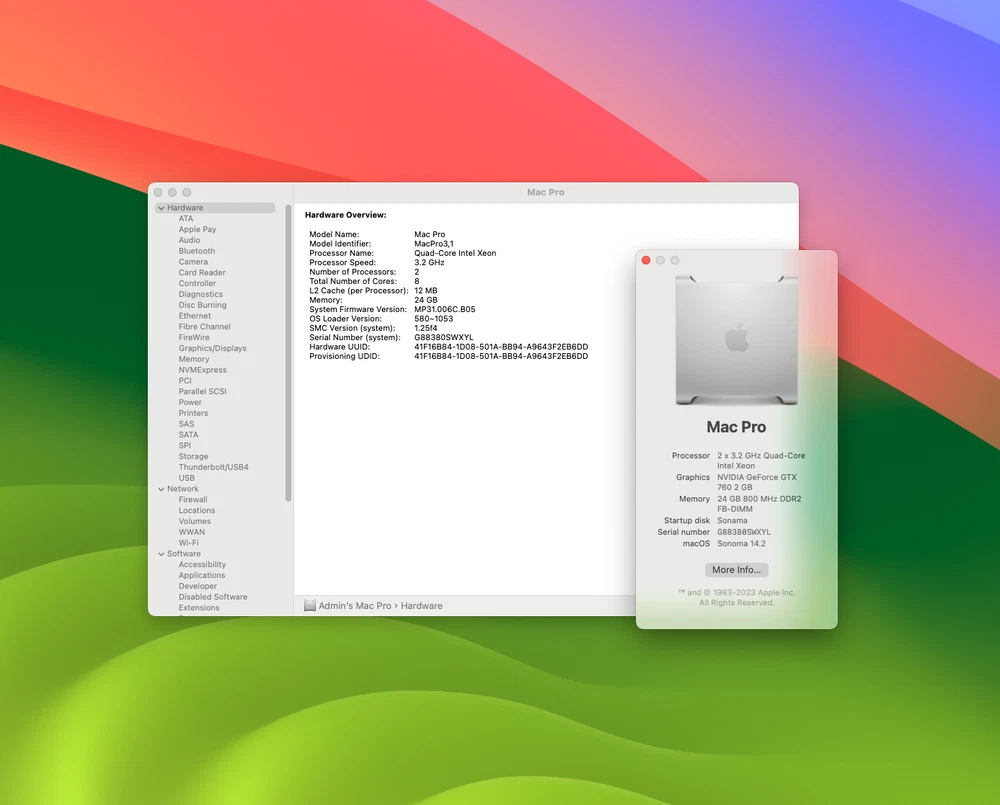Open the Wi-Fi network entry
The height and width of the screenshot is (805, 1000).
pos(188,543)
